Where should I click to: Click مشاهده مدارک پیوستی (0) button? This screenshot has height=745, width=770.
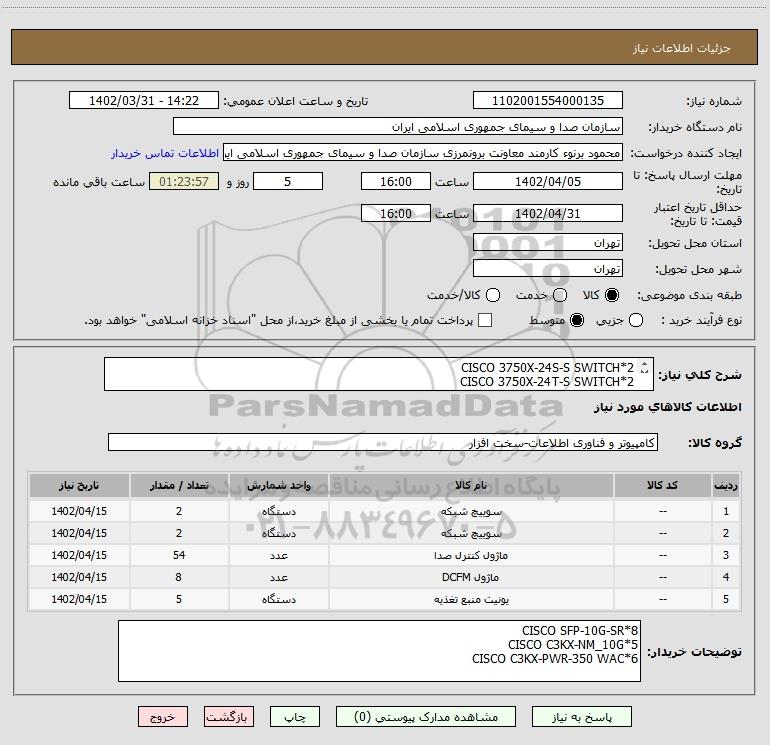[x=426, y=717]
